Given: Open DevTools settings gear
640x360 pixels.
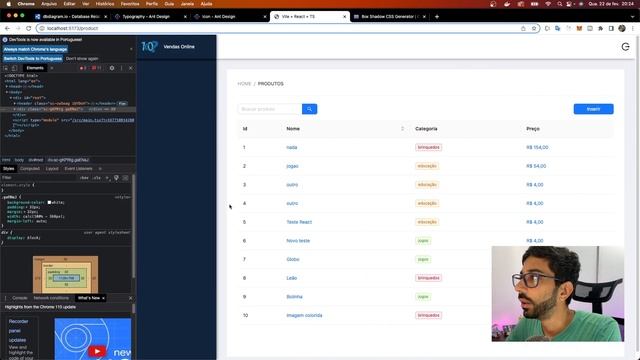Looking at the screenshot, I should tap(112, 68).
